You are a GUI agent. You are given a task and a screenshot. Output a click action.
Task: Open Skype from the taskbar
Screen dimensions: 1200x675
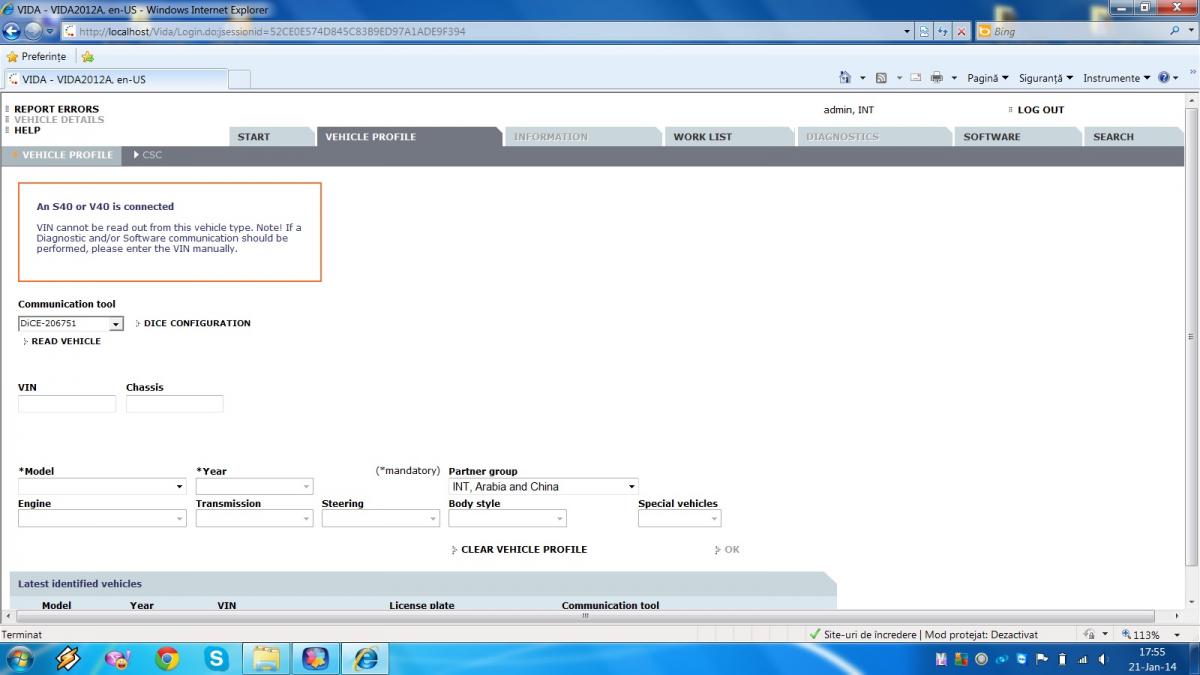[x=216, y=658]
